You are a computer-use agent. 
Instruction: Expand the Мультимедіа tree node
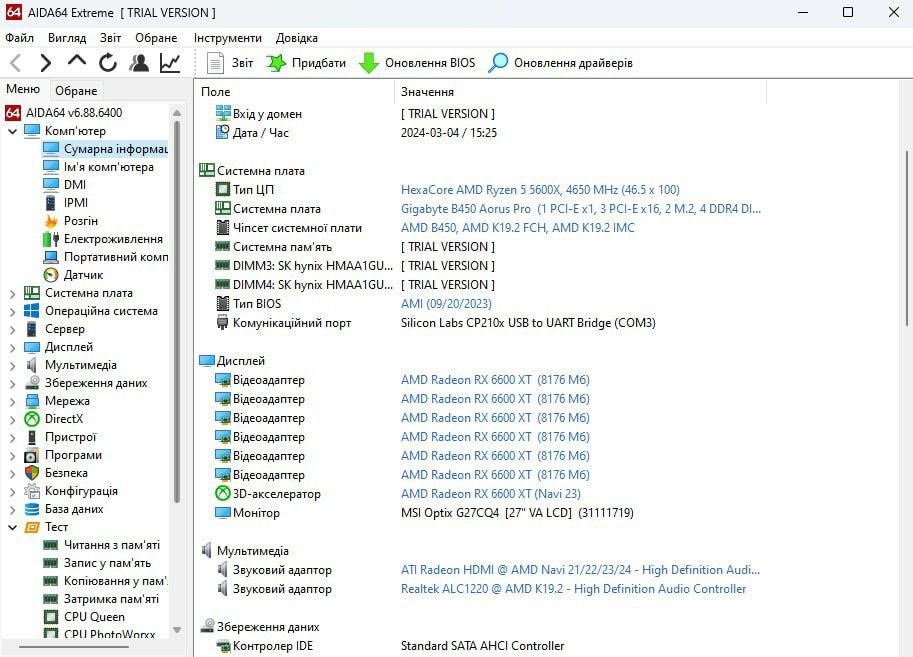click(12, 366)
